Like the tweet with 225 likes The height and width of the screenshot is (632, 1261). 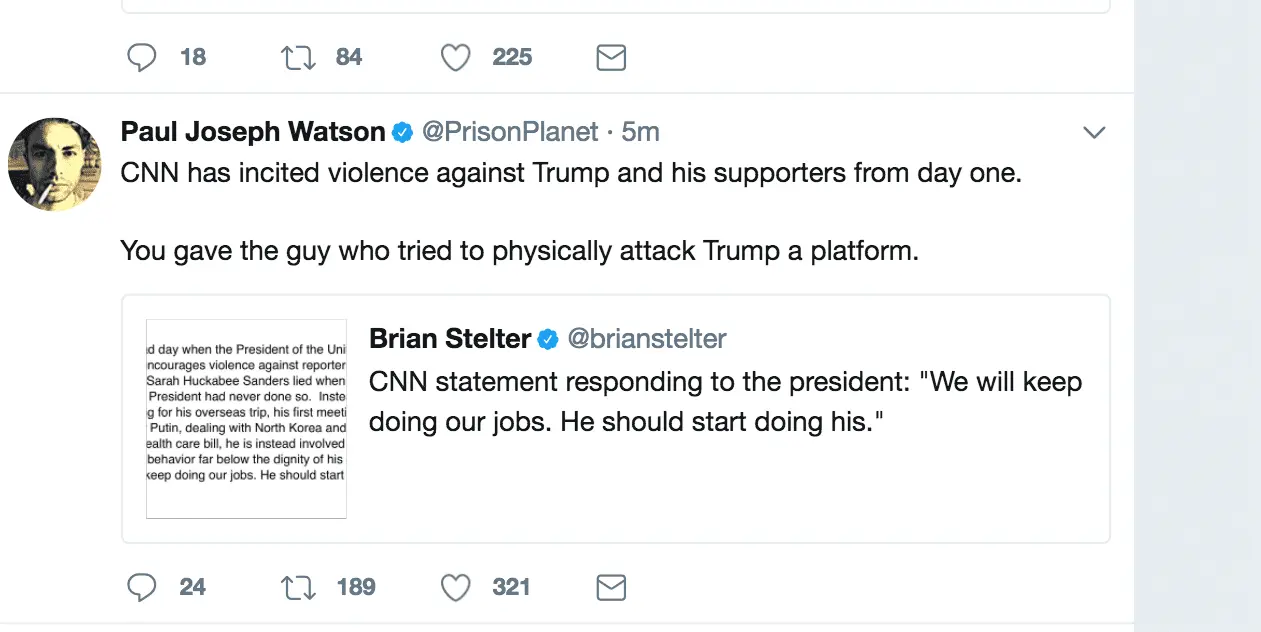pyautogui.click(x=456, y=58)
